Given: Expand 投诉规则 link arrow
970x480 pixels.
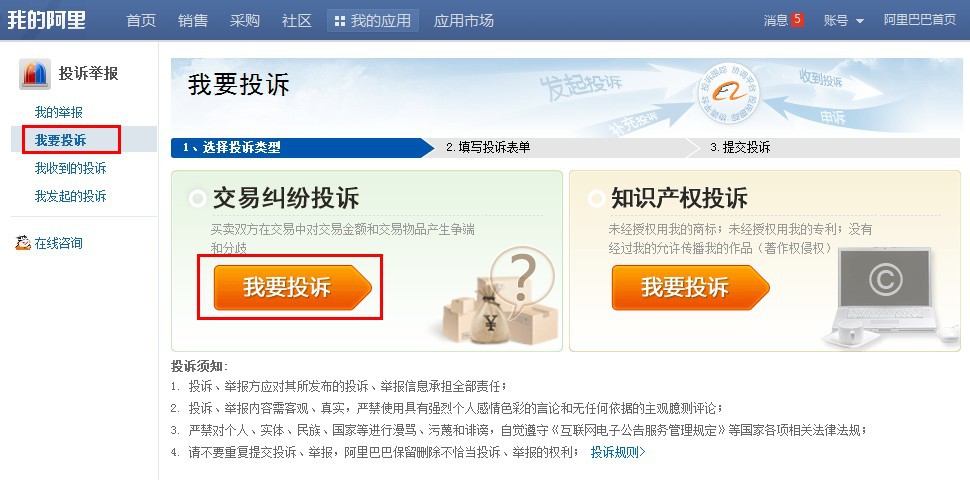Looking at the screenshot, I should tap(642, 452).
